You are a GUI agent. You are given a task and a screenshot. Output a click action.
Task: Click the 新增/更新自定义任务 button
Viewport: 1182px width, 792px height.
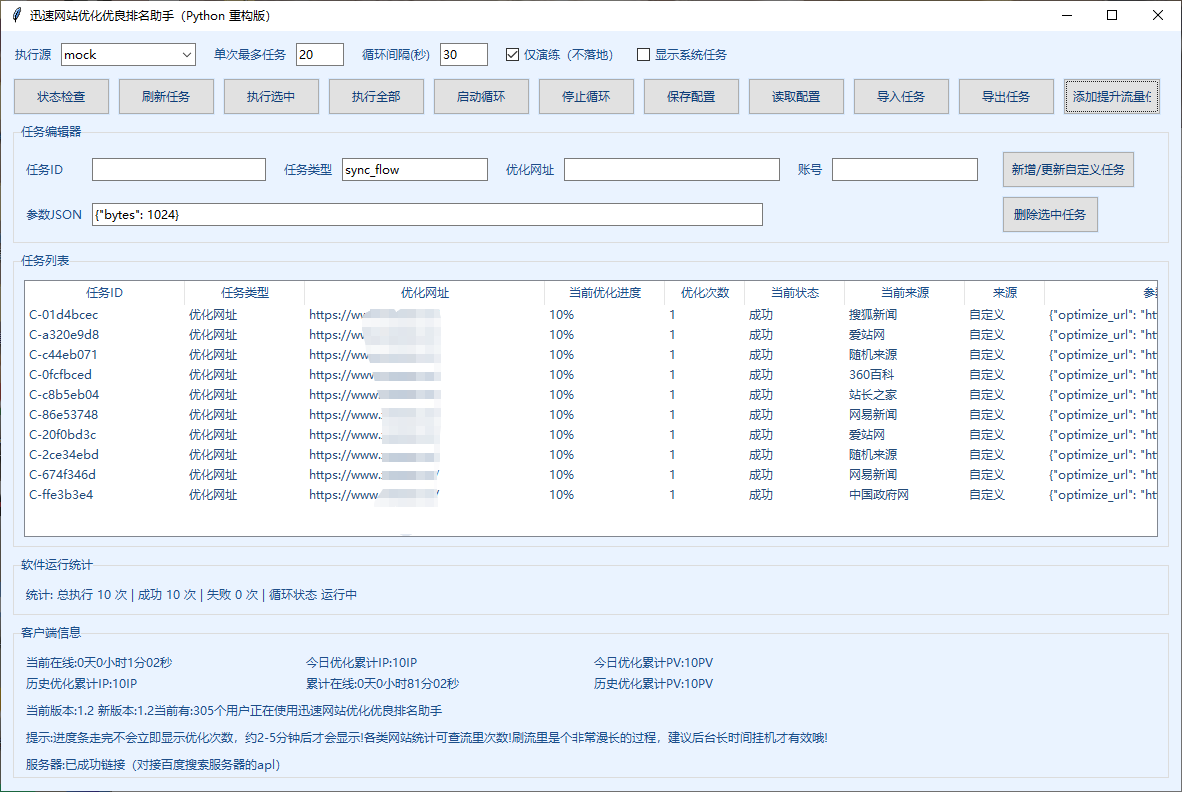click(x=1068, y=170)
